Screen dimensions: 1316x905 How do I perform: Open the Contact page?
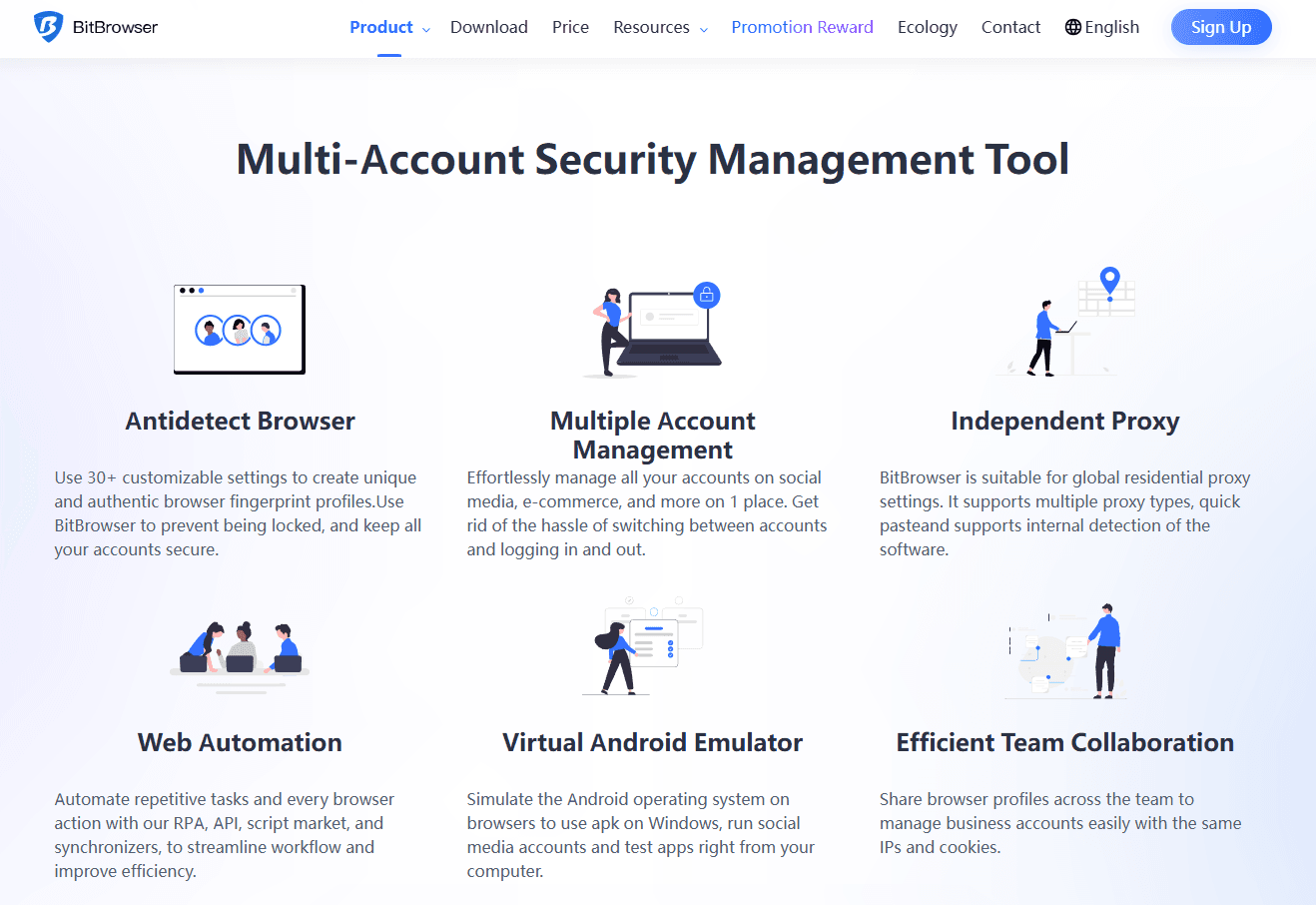click(1010, 27)
